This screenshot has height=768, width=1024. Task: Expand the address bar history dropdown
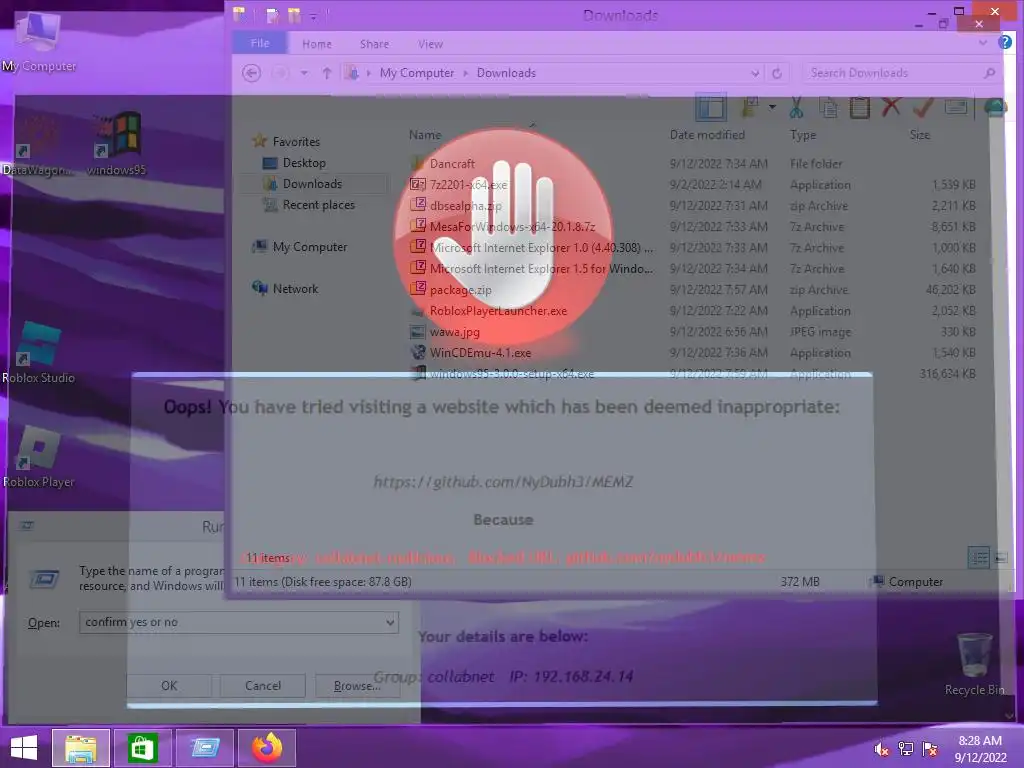(x=755, y=73)
